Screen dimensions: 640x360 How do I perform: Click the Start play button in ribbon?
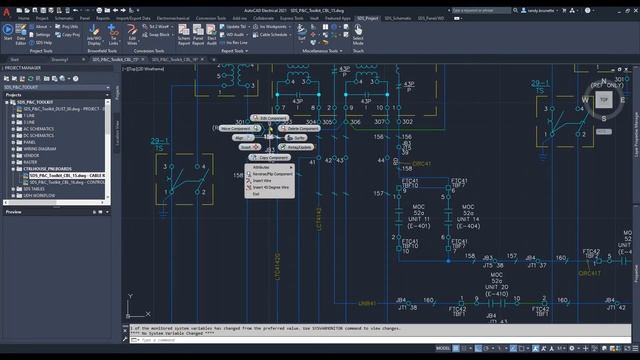pyautogui.click(x=8, y=32)
